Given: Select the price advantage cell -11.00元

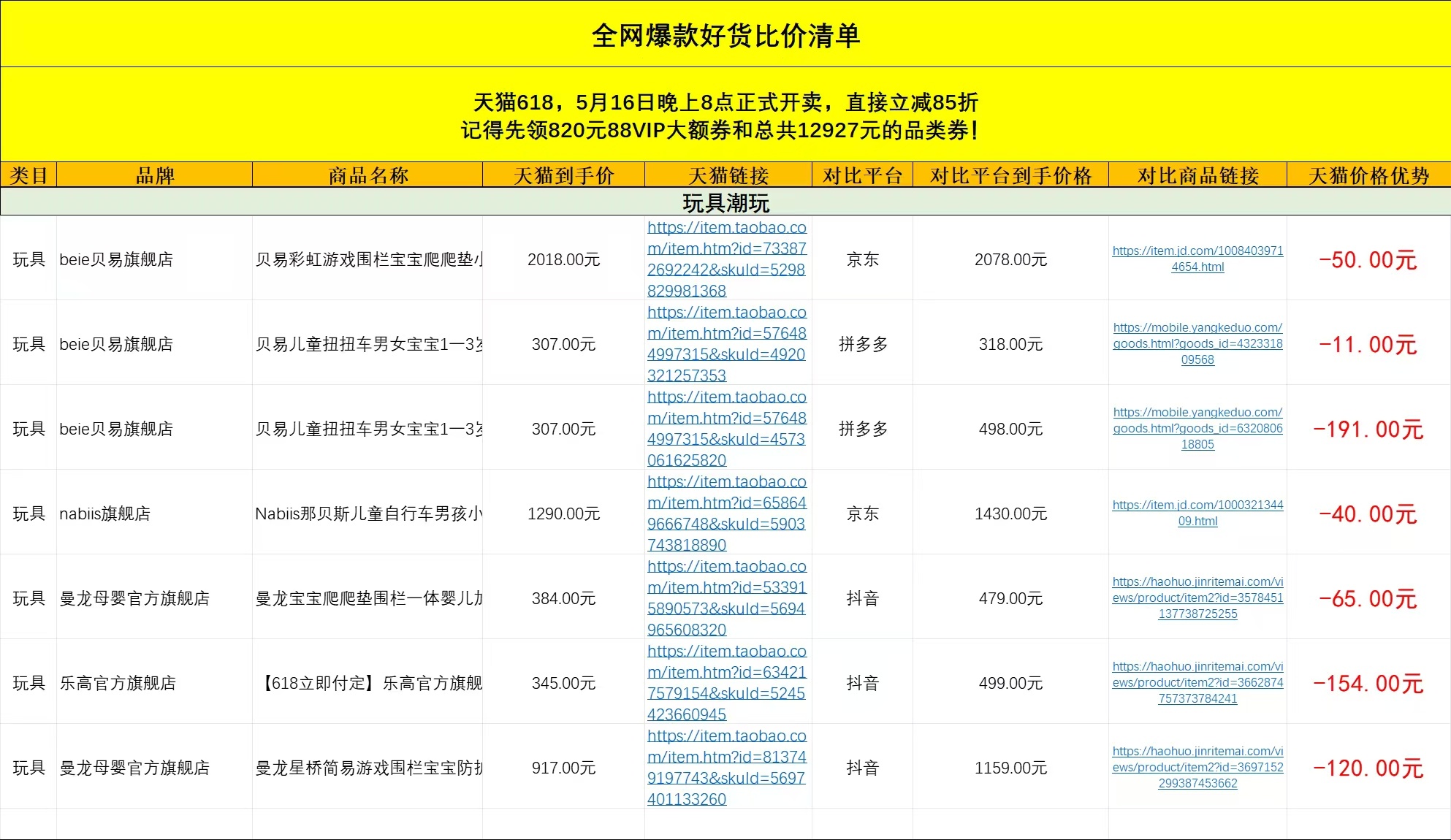Looking at the screenshot, I should click(x=1369, y=344).
